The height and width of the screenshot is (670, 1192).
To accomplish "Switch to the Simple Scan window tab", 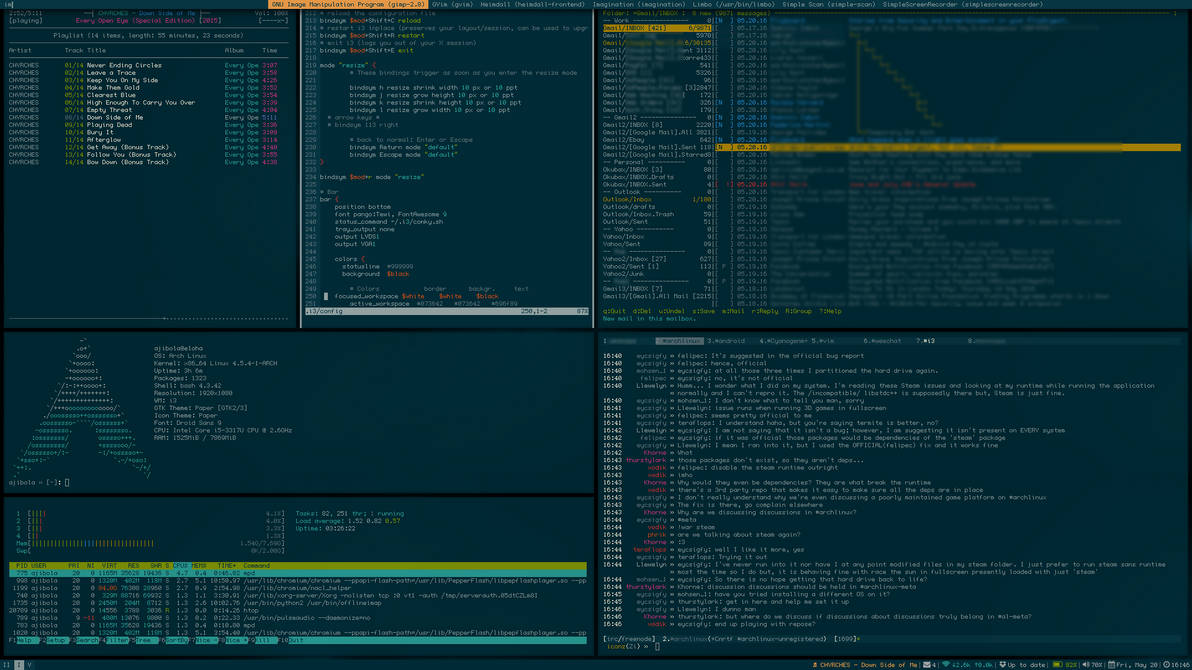I will tap(829, 5).
